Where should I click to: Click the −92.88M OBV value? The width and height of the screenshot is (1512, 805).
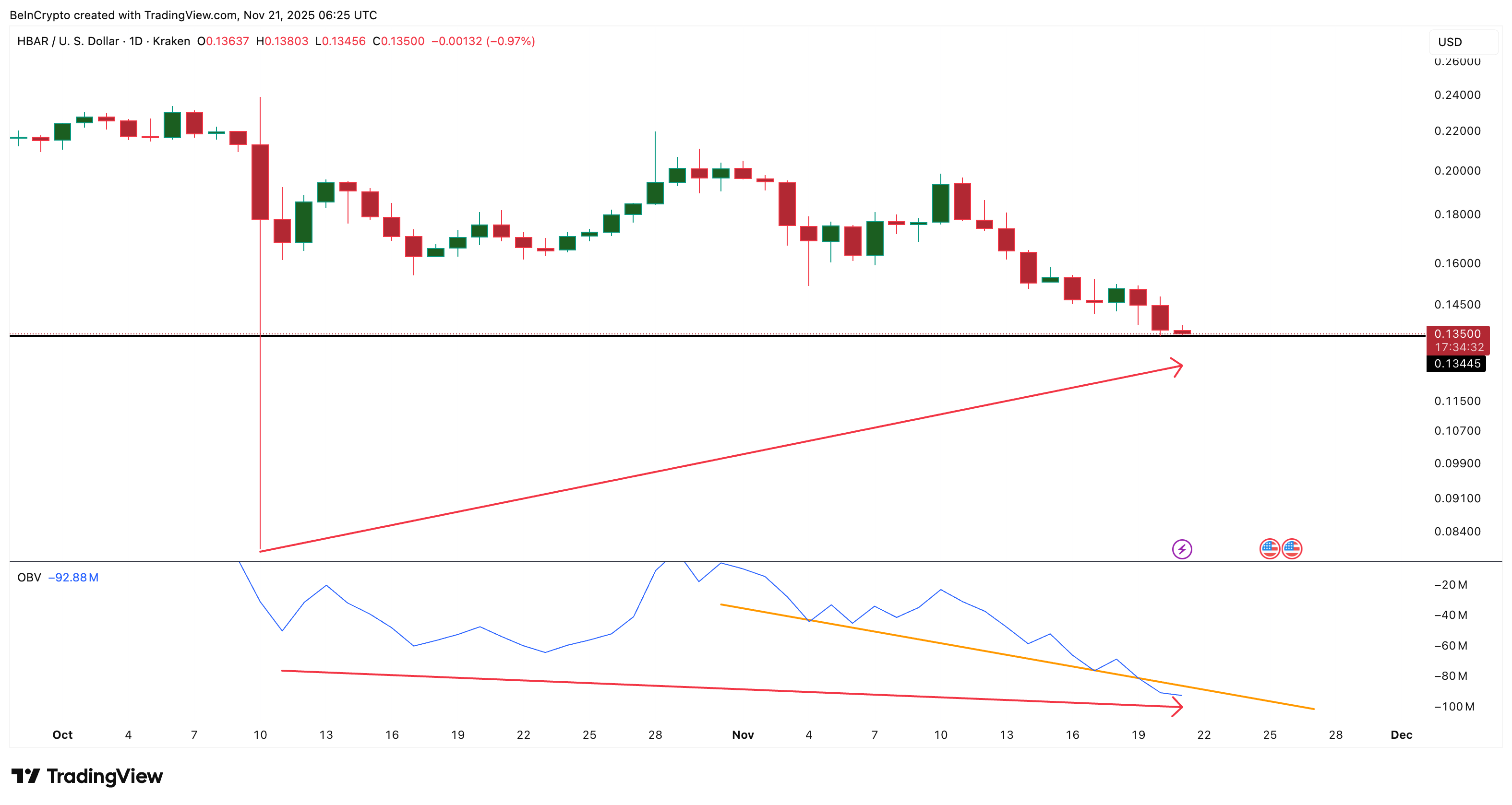tap(72, 577)
